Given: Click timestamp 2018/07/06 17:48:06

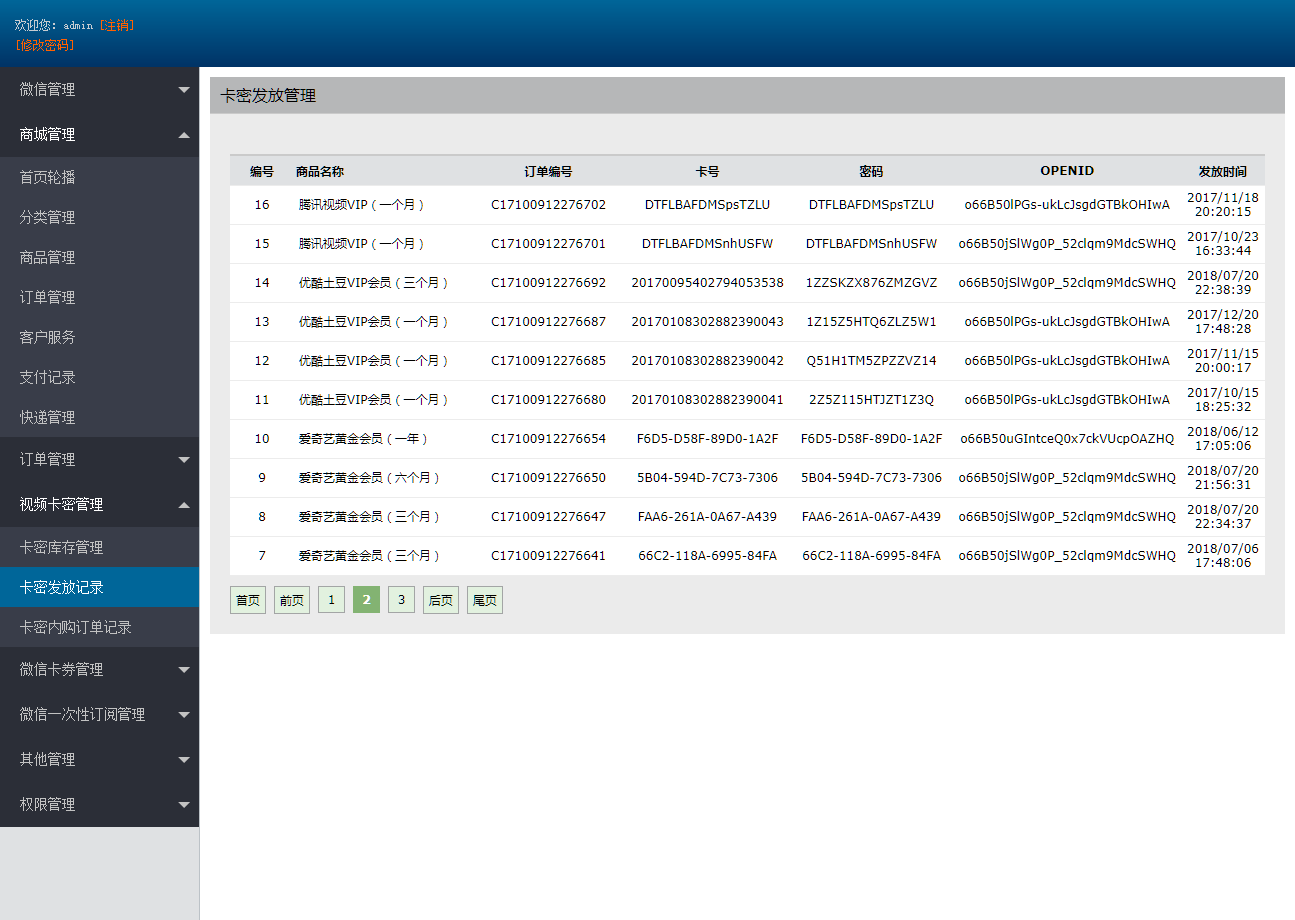Looking at the screenshot, I should (1223, 556).
